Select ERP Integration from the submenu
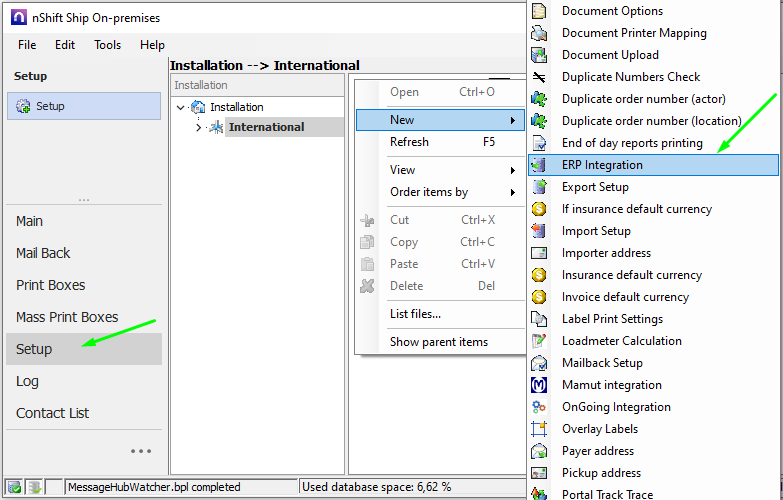Viewport: 783px width, 500px height. click(653, 165)
